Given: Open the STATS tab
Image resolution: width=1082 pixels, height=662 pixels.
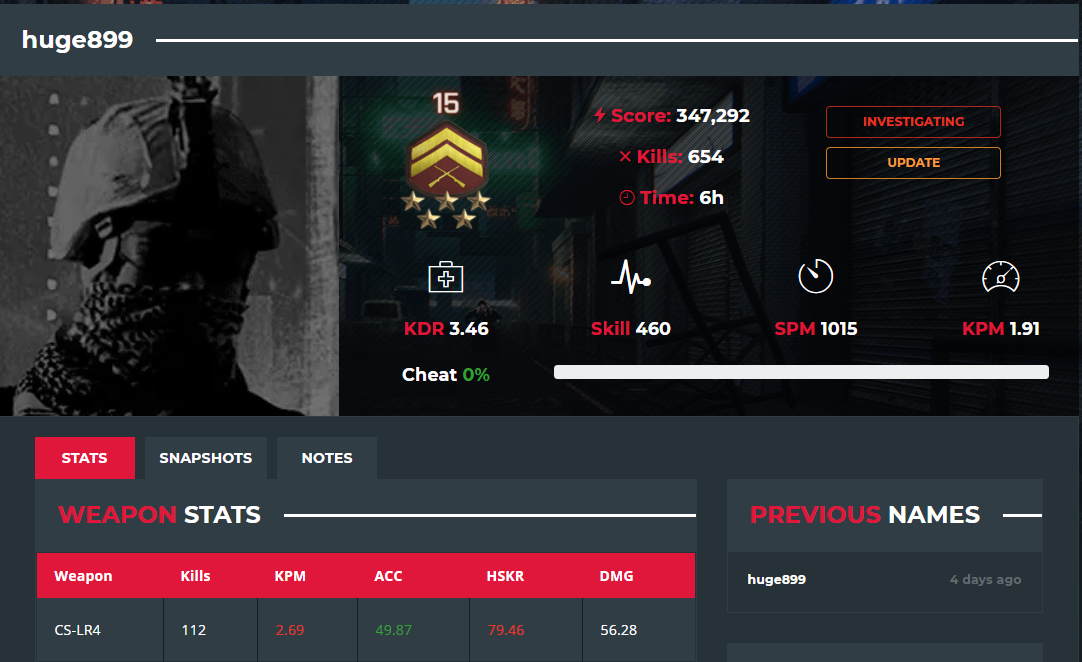Looking at the screenshot, I should point(85,458).
